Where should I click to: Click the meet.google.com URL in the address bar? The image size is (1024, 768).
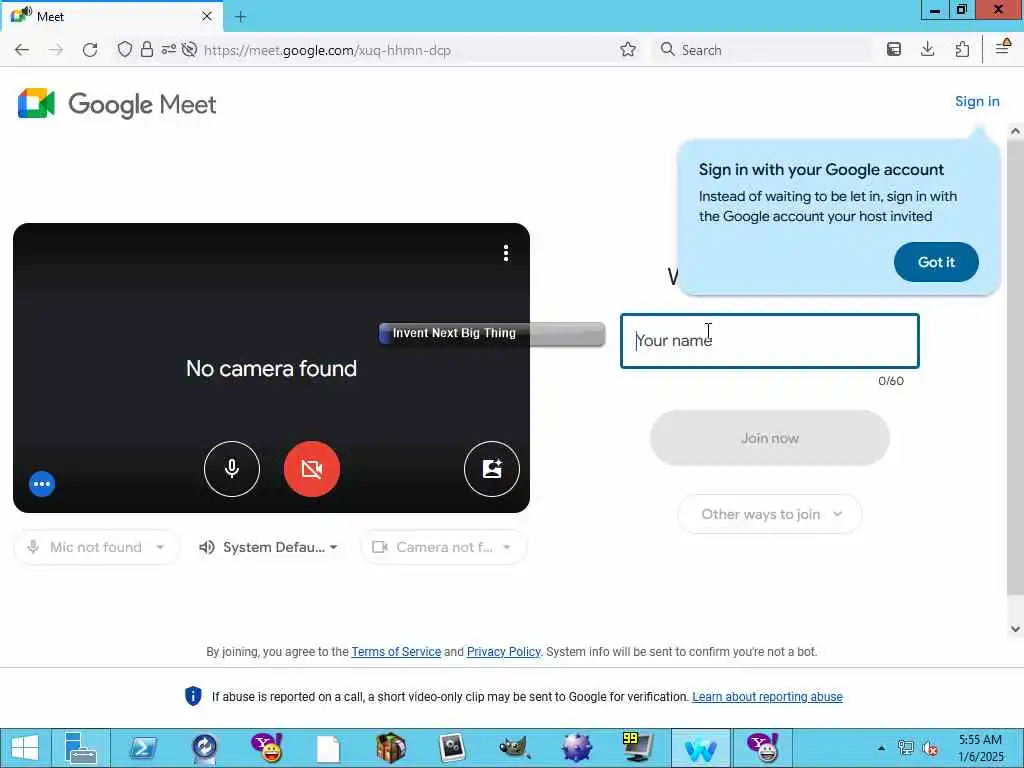click(327, 50)
